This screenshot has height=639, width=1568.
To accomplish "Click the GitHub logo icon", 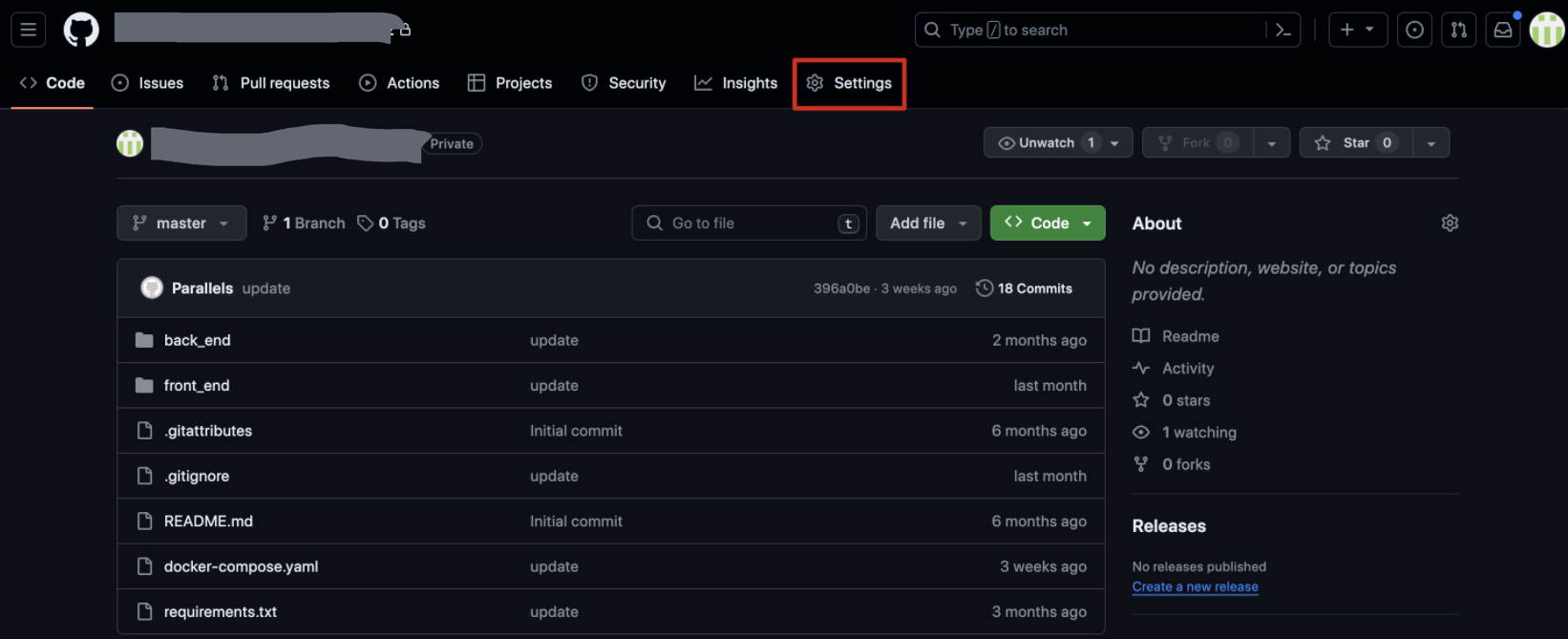I will (81, 31).
